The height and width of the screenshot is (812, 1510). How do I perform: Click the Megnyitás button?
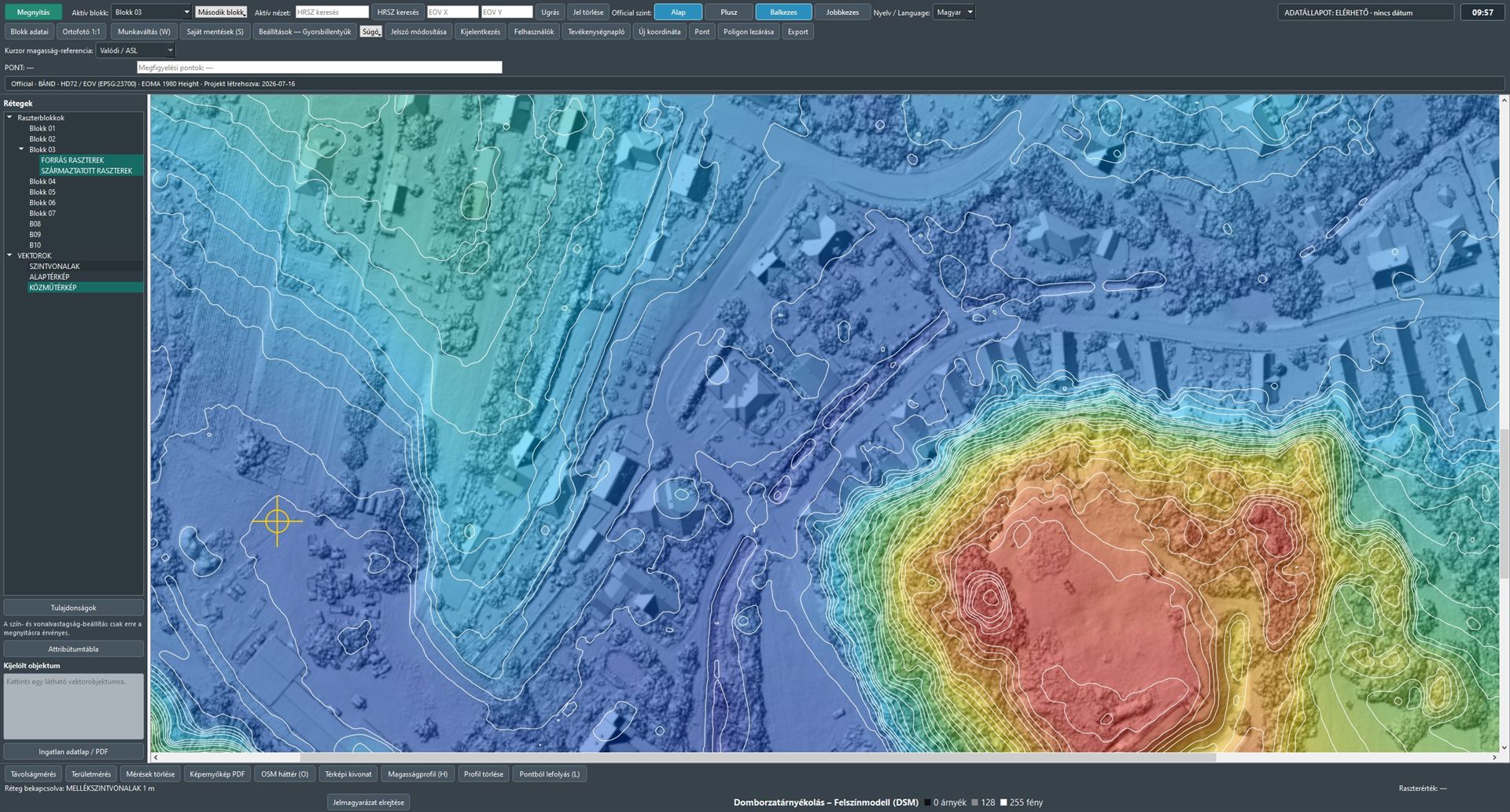coord(33,13)
